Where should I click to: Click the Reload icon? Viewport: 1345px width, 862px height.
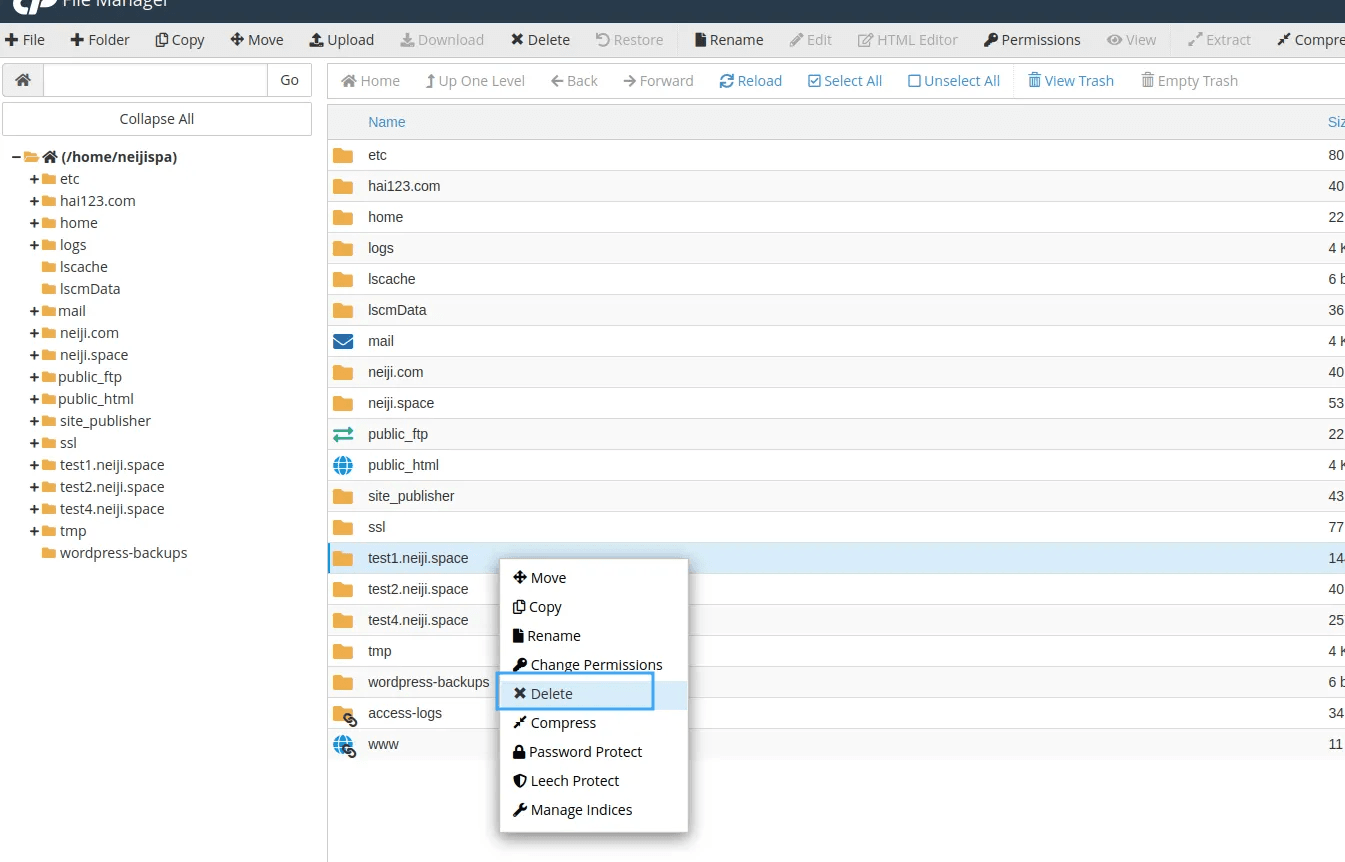pyautogui.click(x=750, y=80)
